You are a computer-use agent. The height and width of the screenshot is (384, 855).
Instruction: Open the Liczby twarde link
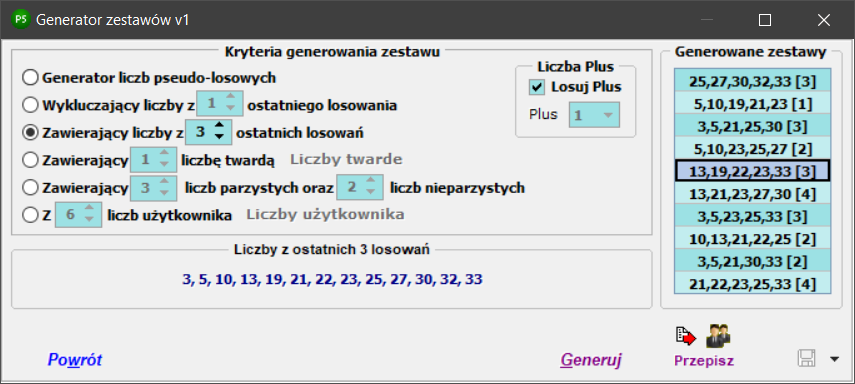(346, 159)
